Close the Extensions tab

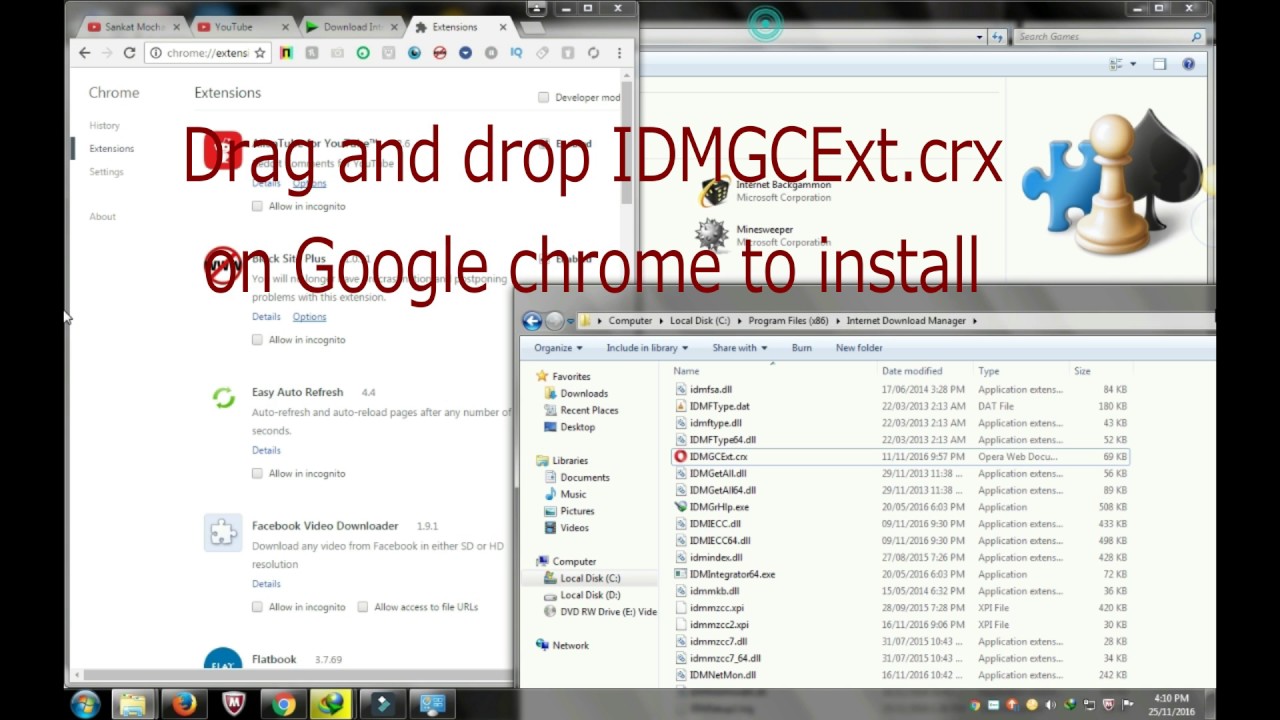point(503,27)
